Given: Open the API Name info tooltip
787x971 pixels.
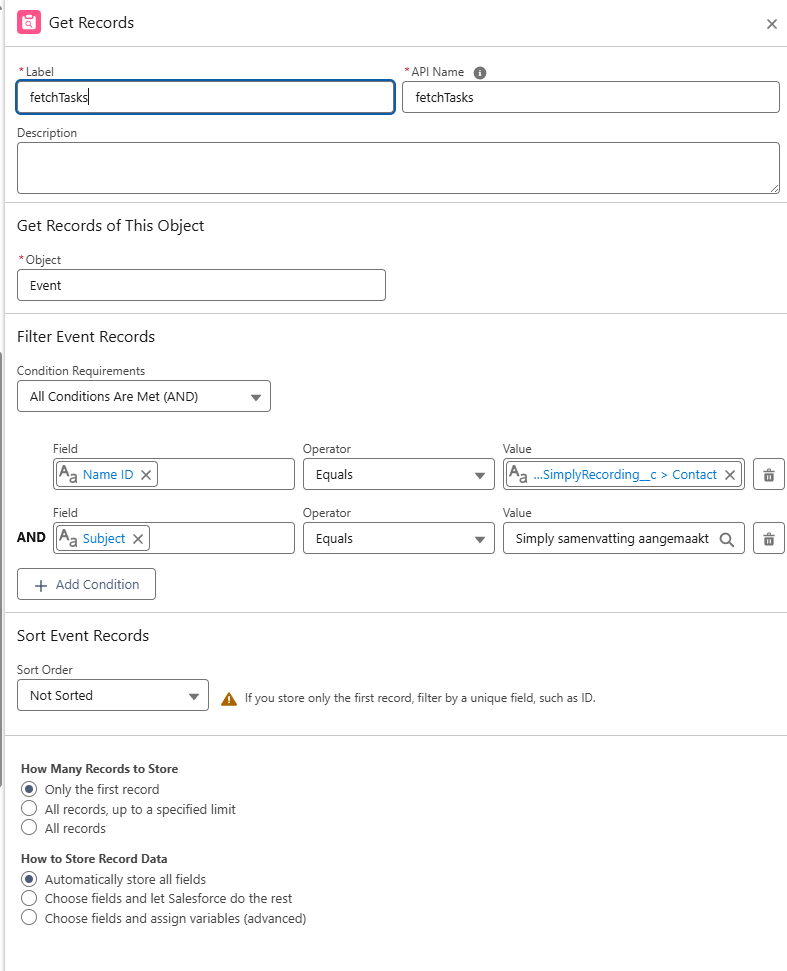Looking at the screenshot, I should [479, 72].
